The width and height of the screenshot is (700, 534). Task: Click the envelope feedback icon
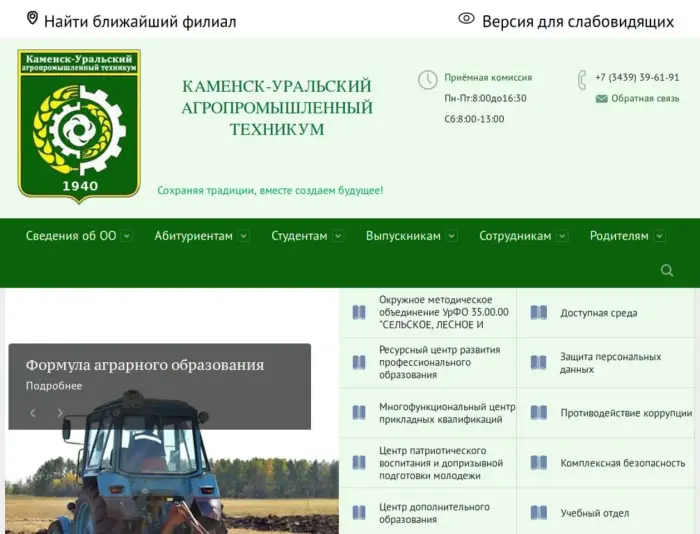coord(601,99)
